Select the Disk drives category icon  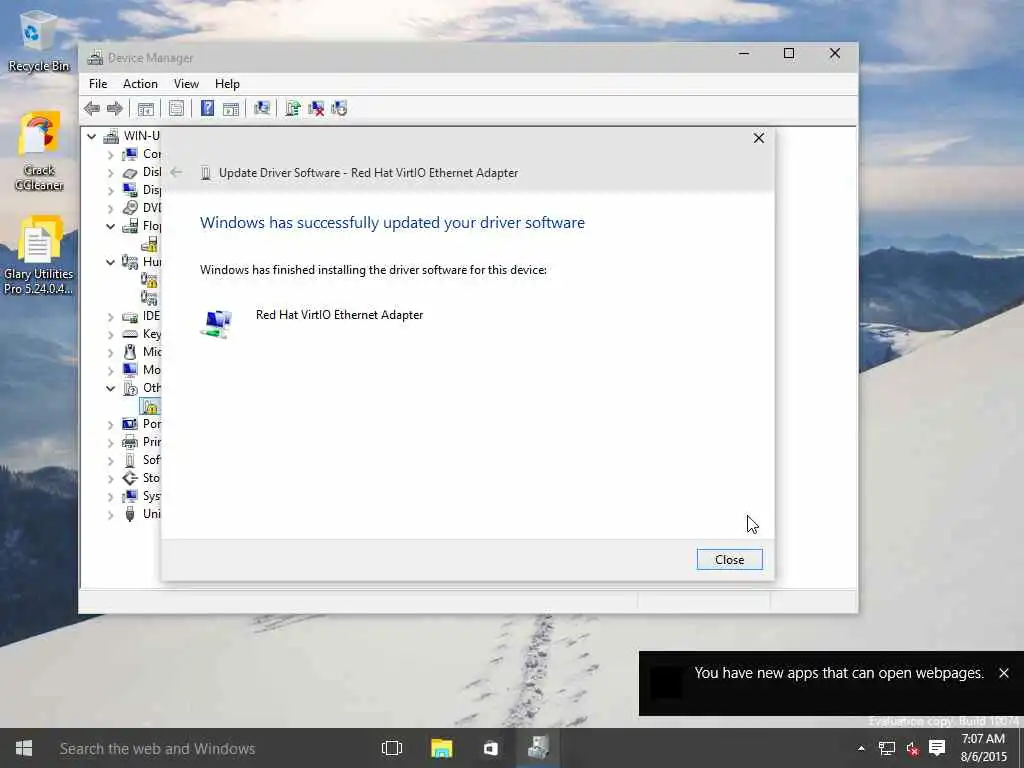tap(130, 172)
